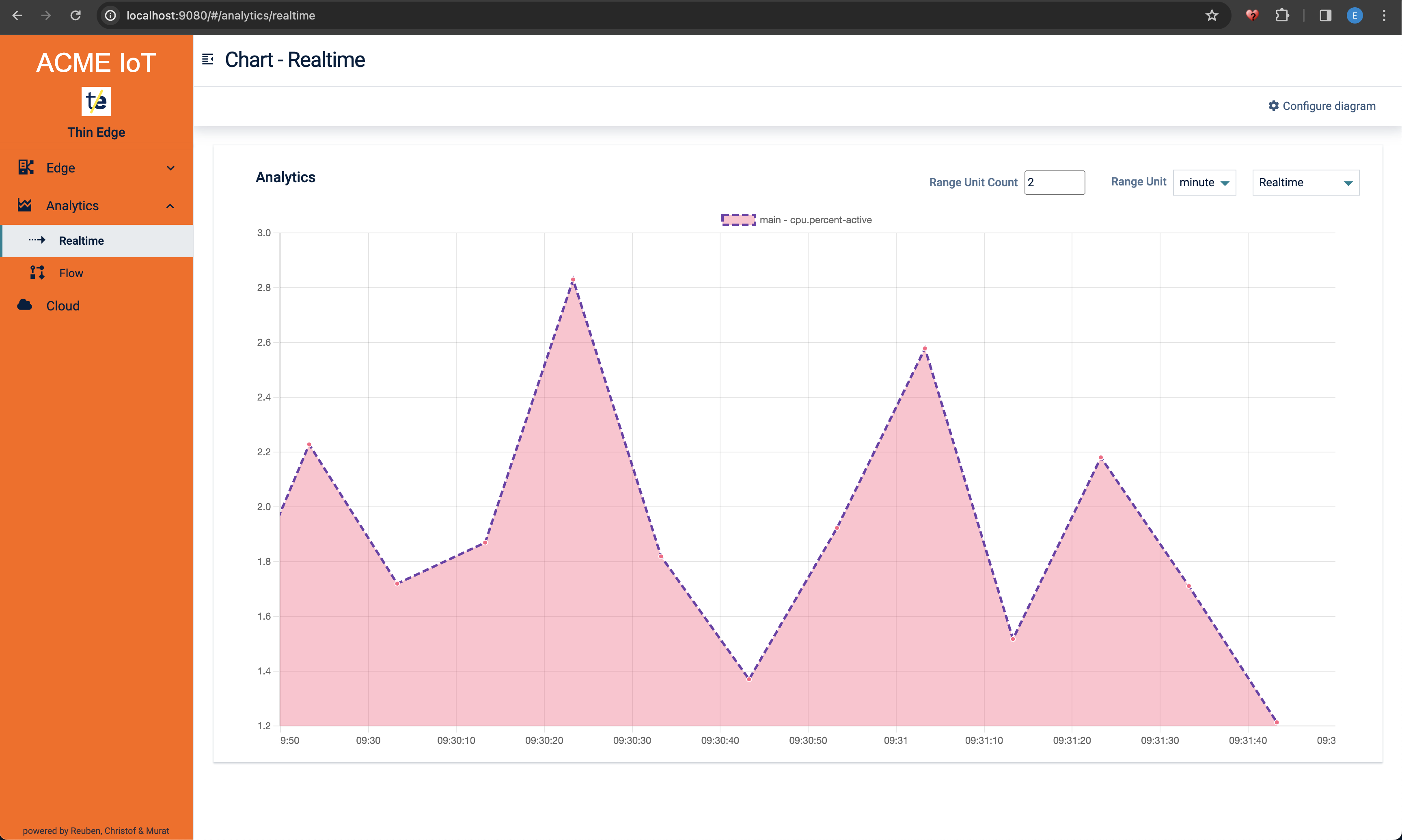1402x840 pixels.
Task: Click the sidebar collapse menu icon
Action: (208, 59)
